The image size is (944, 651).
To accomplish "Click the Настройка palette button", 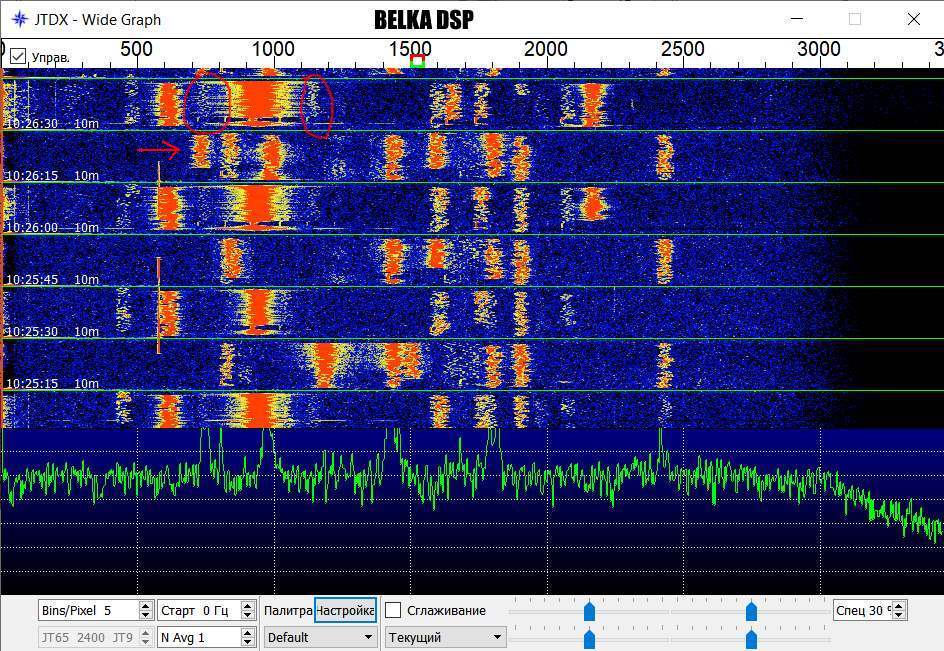I will point(346,610).
